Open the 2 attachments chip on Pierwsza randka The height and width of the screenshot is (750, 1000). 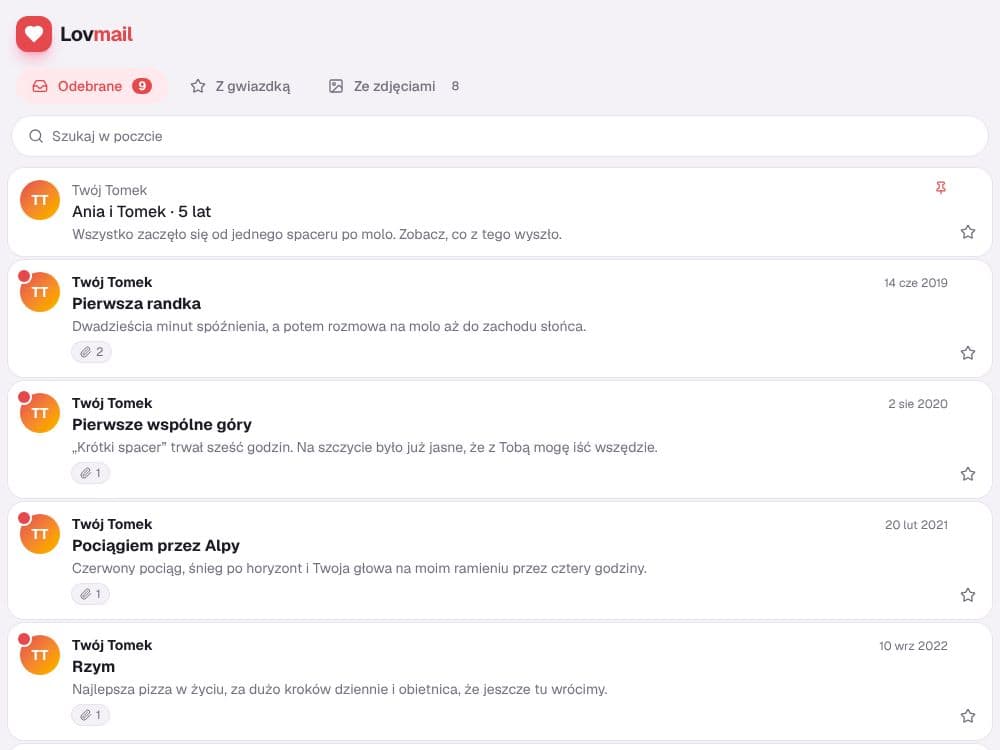click(x=91, y=352)
